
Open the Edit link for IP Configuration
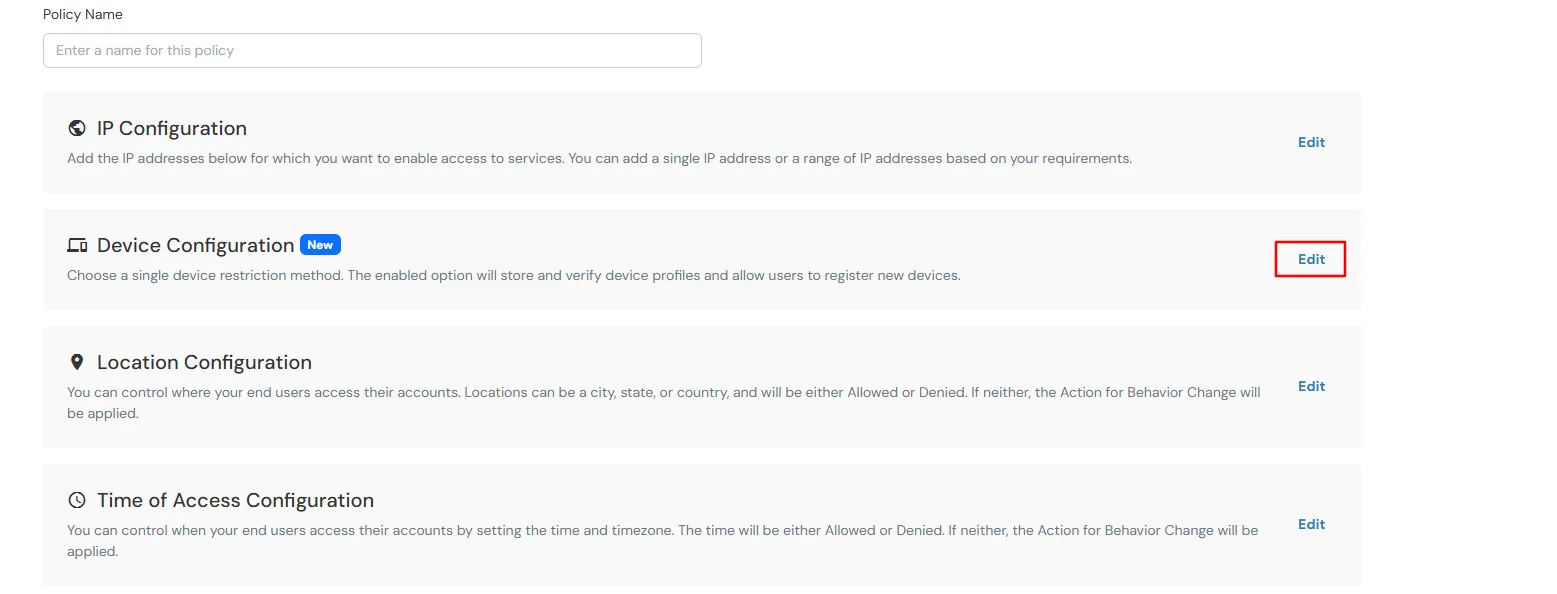point(1311,141)
